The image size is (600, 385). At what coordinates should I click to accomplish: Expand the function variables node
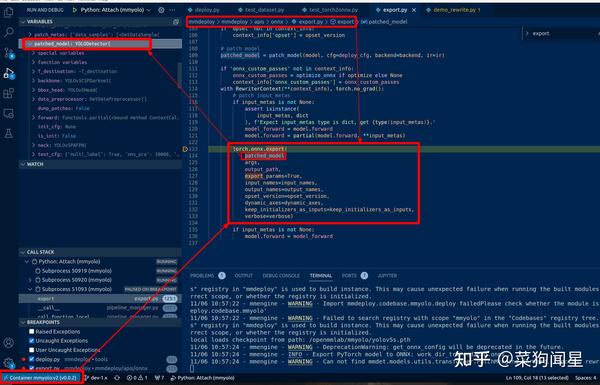pyautogui.click(x=34, y=62)
